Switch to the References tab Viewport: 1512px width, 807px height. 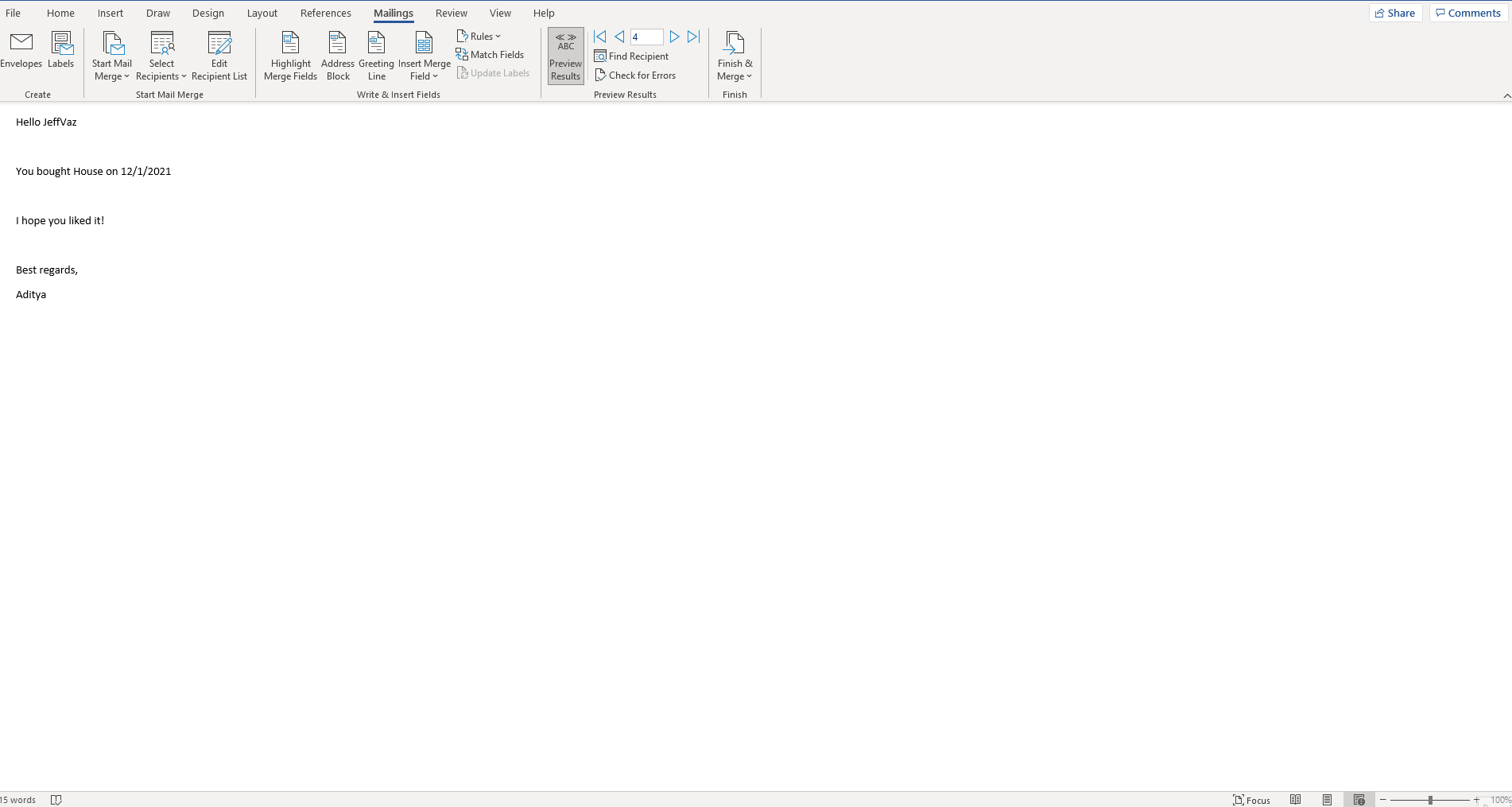326,13
